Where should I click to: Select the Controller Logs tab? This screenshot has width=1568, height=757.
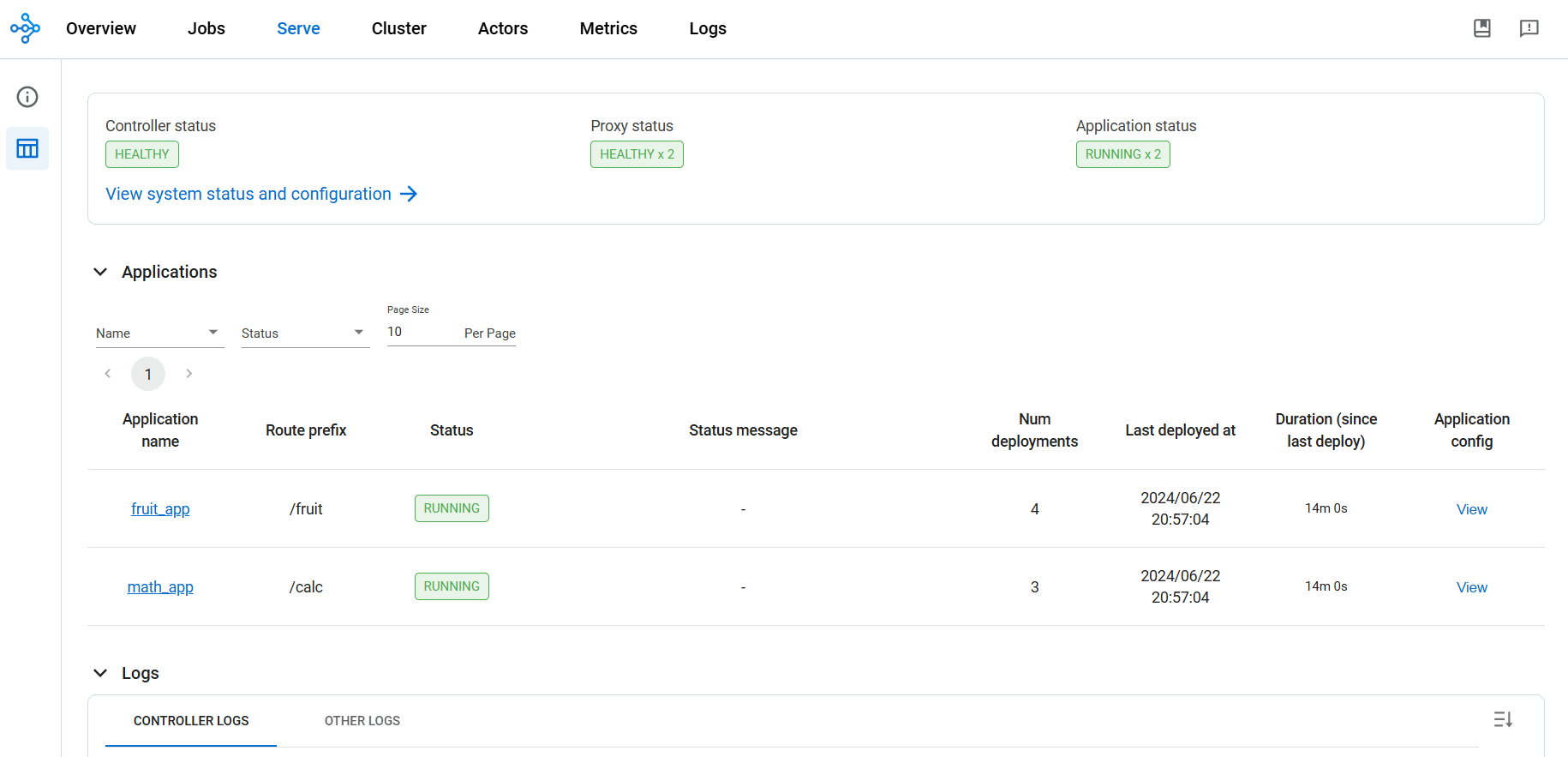[x=191, y=721]
